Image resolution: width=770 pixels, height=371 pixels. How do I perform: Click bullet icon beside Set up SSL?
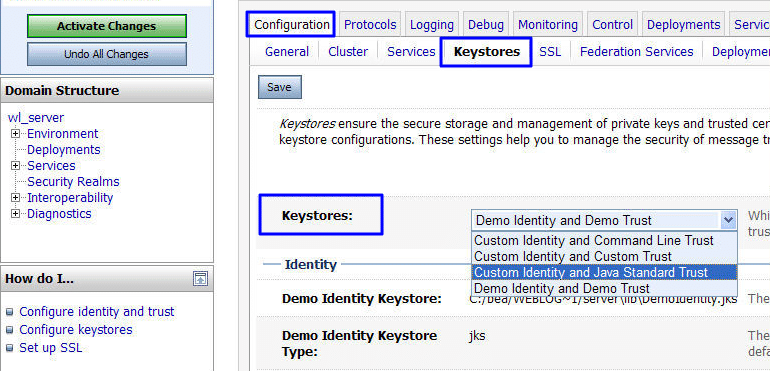click(x=10, y=348)
